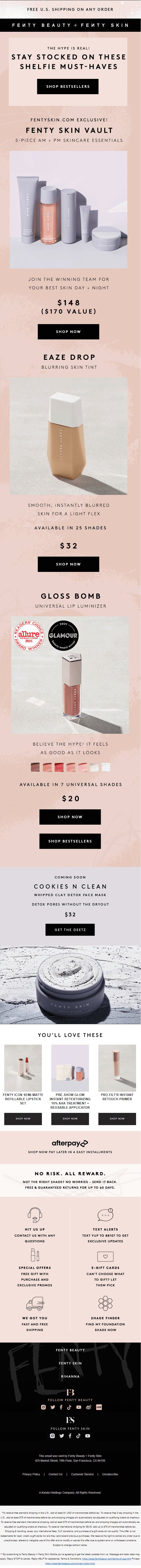This screenshot has width=141, height=1568.
Task: Click top Shop Bestsellers button
Action: [68, 86]
